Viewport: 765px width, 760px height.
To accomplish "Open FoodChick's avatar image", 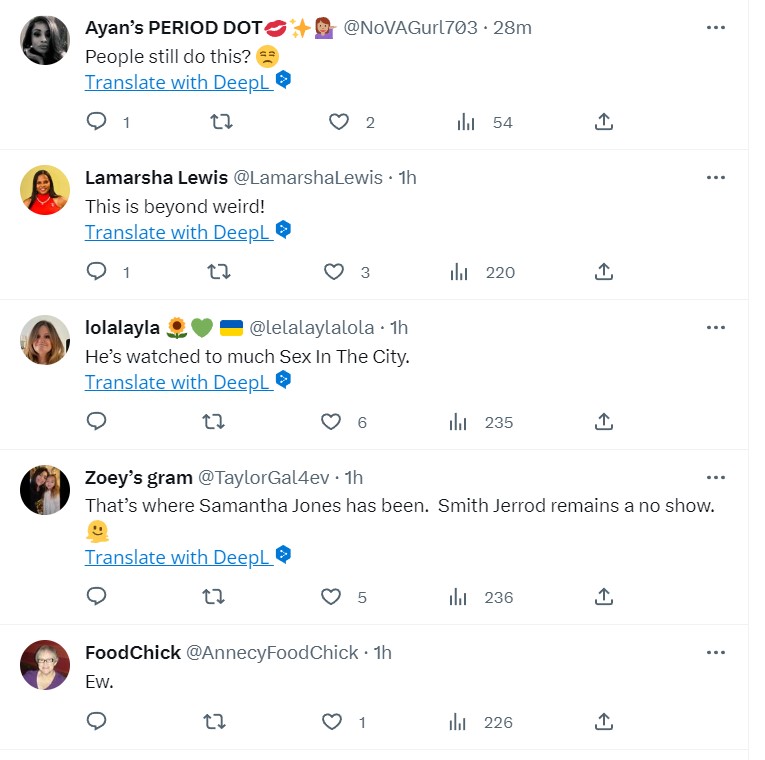I will pyautogui.click(x=45, y=665).
